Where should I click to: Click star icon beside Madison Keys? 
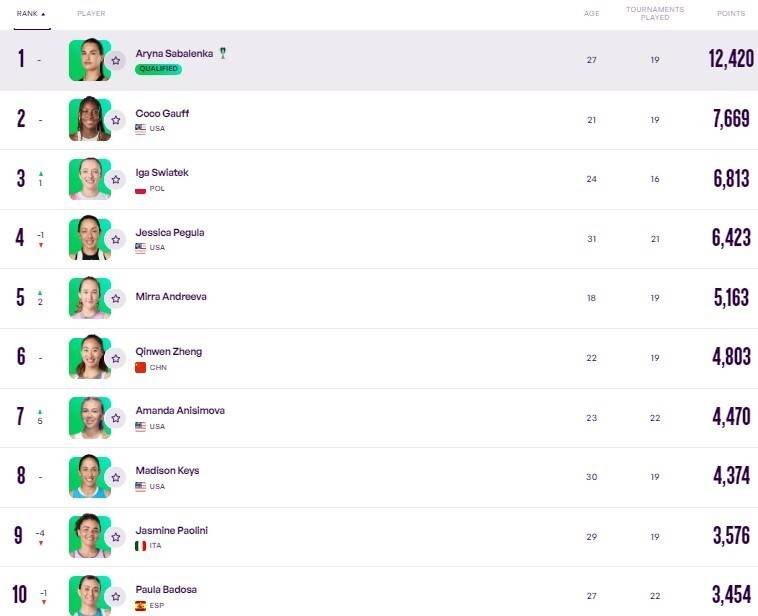115,477
